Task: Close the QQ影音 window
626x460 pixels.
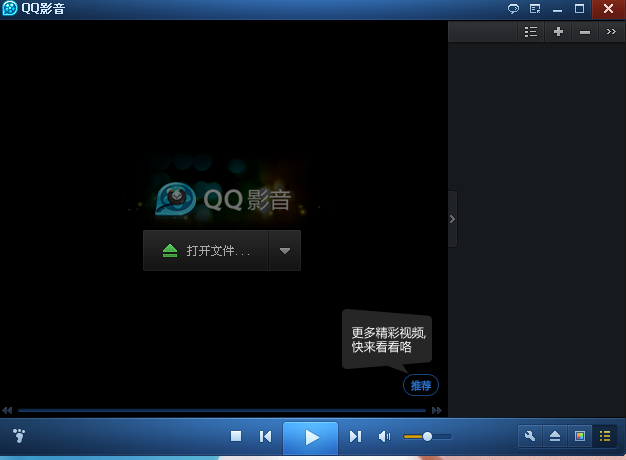Action: (x=608, y=9)
